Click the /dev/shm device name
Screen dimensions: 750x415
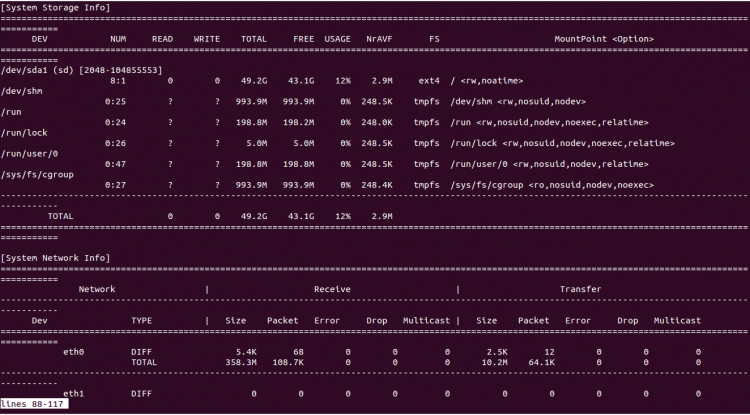click(22, 90)
